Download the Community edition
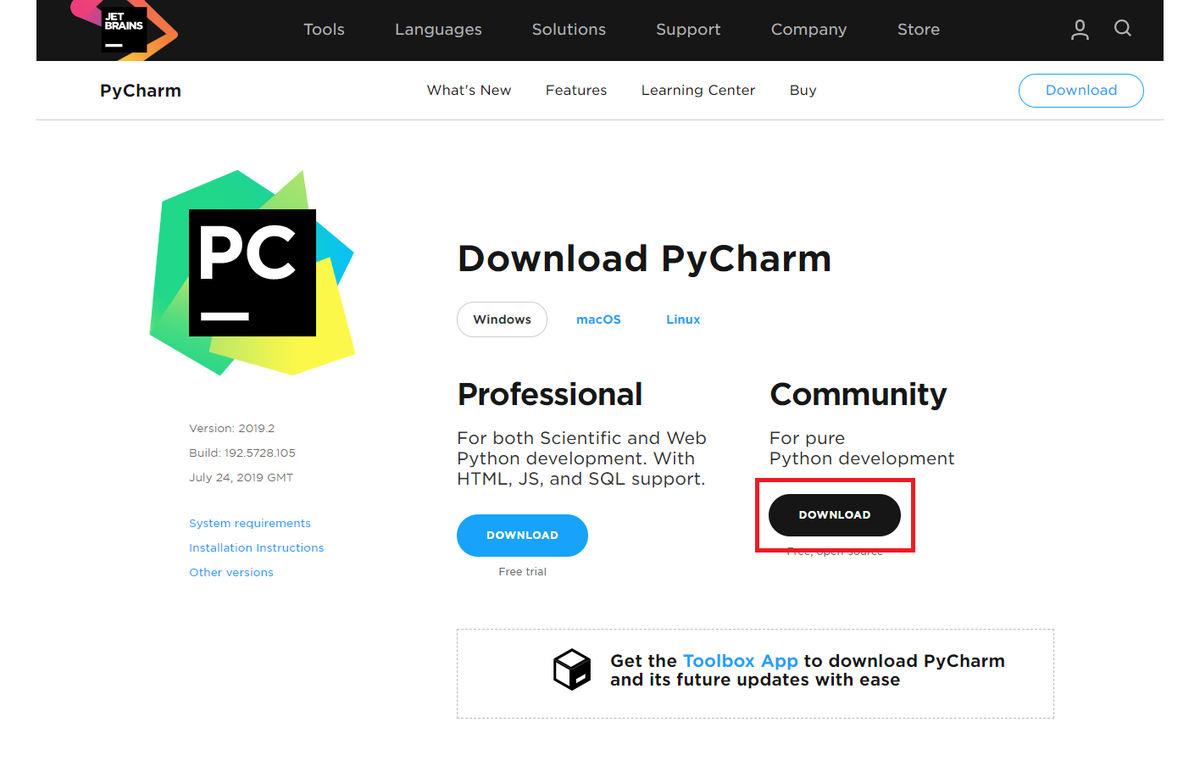This screenshot has height=783, width=1200. [x=835, y=515]
